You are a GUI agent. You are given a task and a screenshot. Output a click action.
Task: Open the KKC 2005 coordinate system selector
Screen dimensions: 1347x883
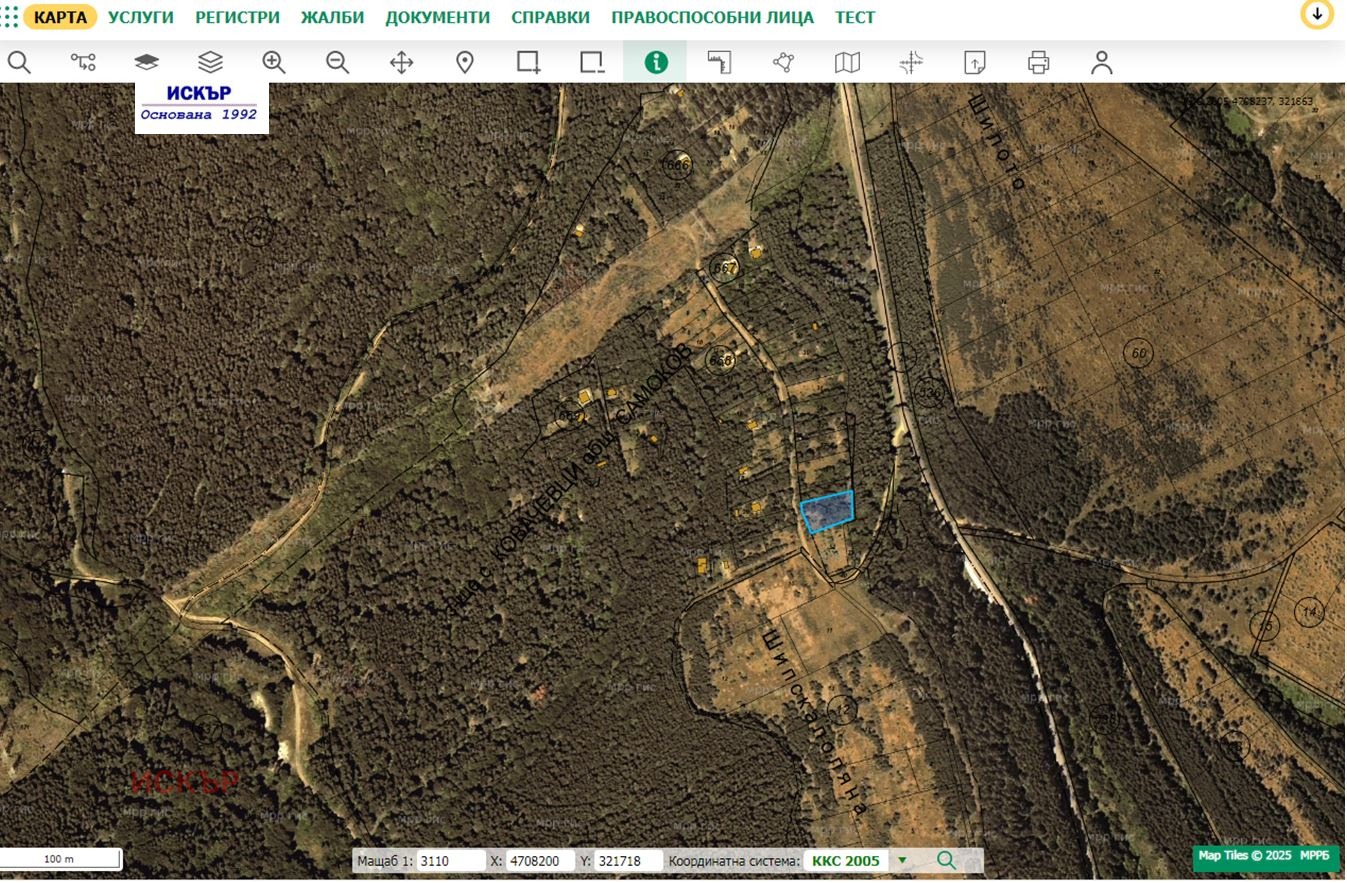[845, 861]
